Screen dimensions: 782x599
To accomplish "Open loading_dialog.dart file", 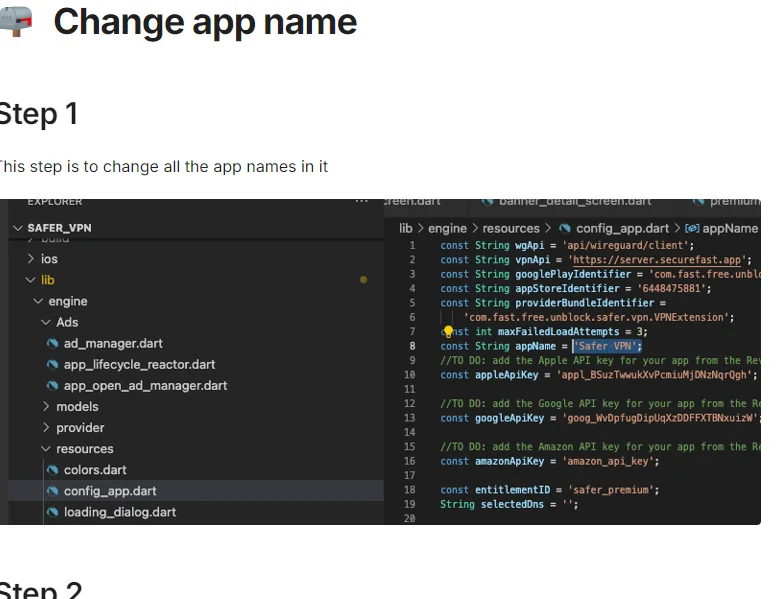I will click(120, 512).
